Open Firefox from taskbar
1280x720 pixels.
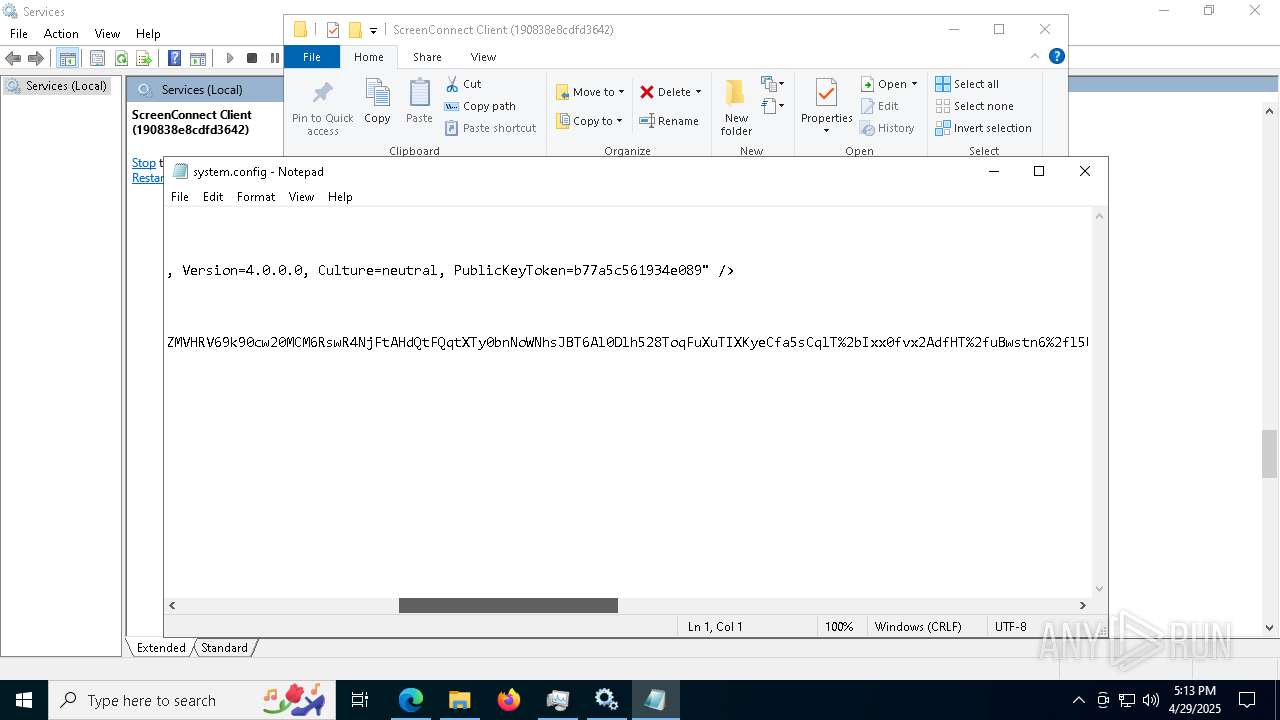[509, 700]
